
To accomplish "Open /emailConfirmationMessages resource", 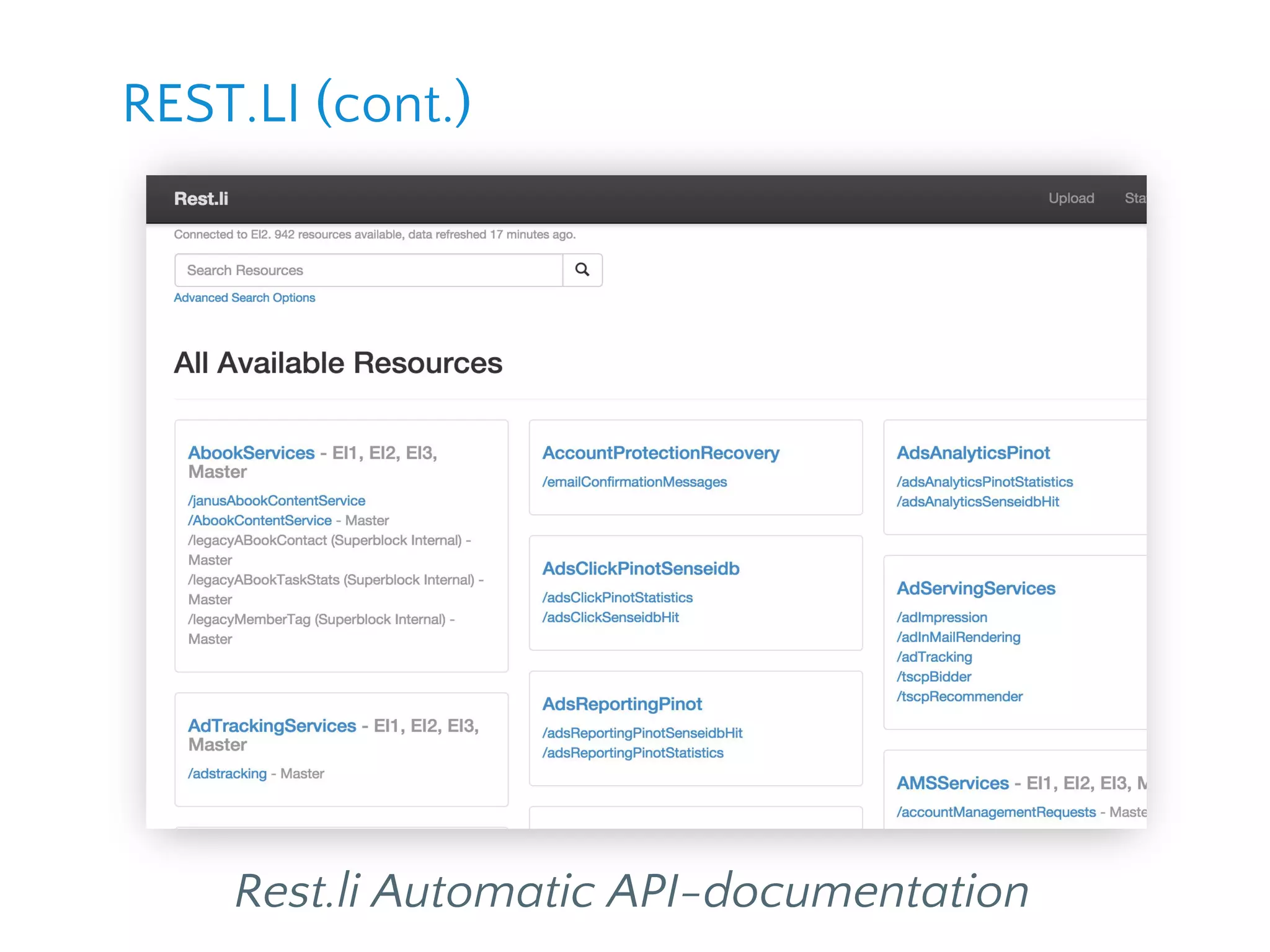I will 634,482.
